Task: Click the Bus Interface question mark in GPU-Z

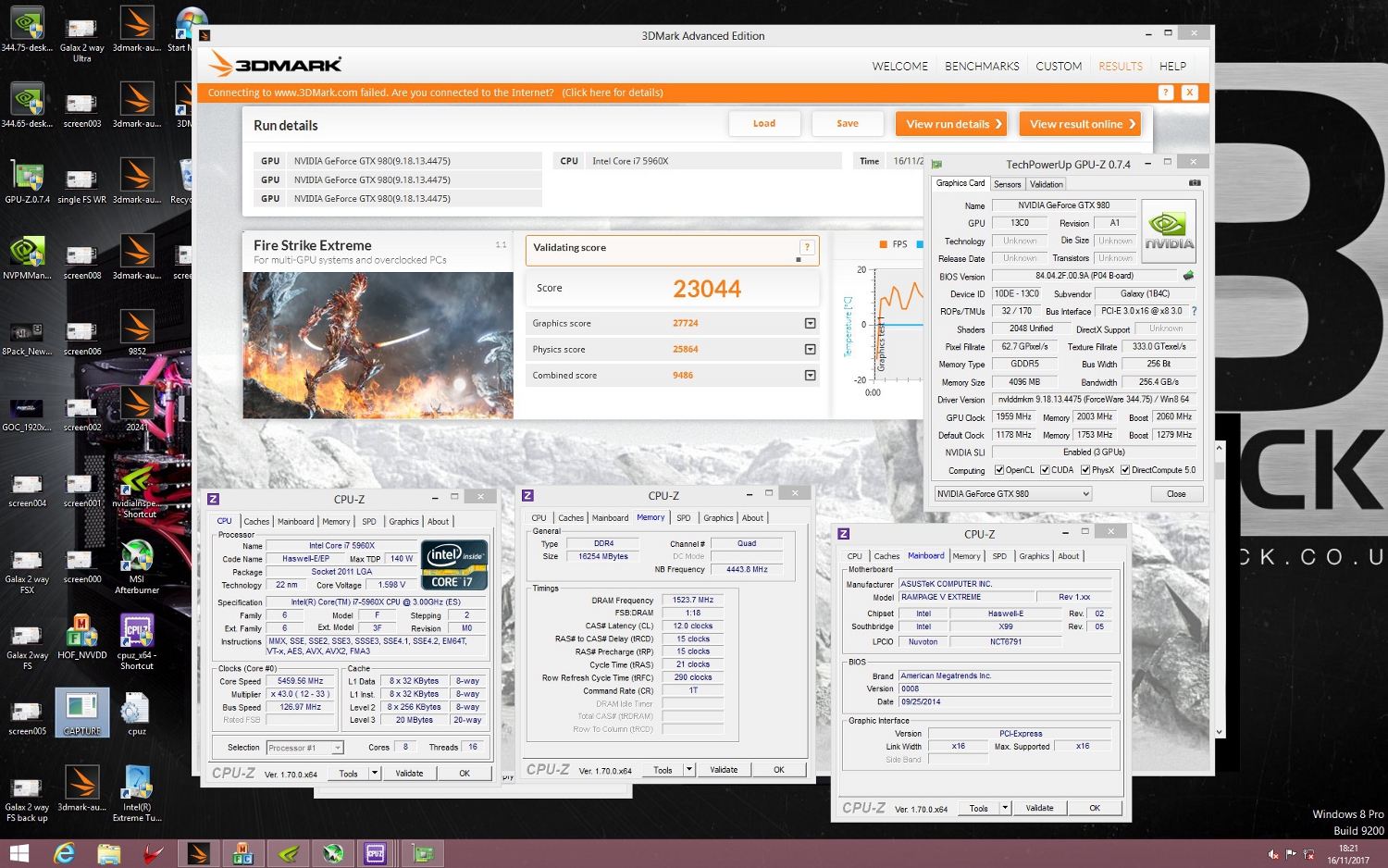Action: (x=1194, y=311)
